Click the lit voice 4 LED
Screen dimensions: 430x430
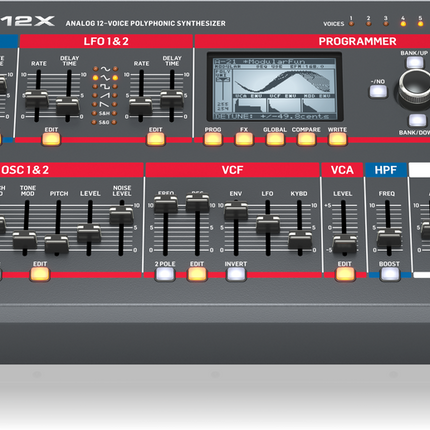pyautogui.click(x=403, y=24)
